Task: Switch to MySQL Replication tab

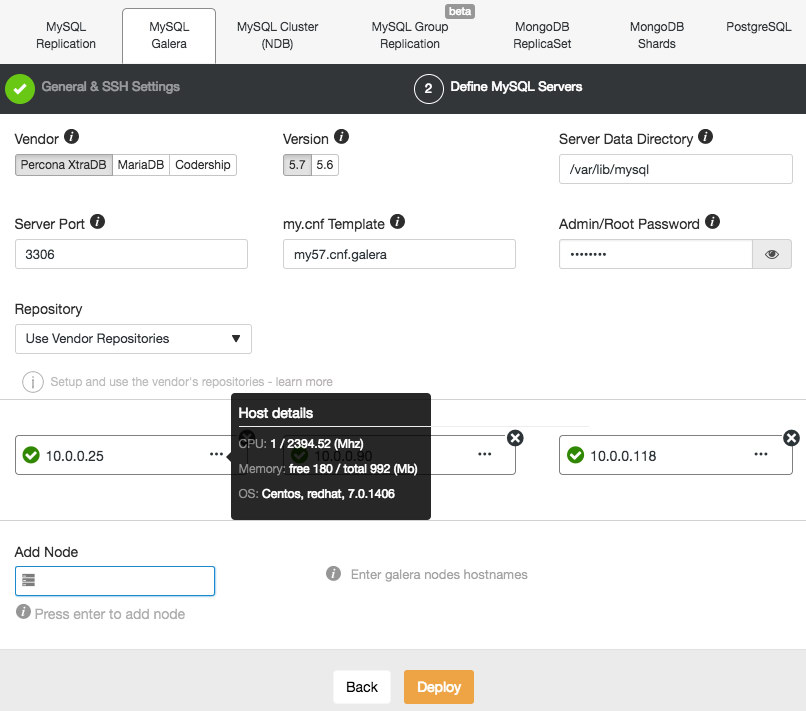Action: (x=66, y=35)
